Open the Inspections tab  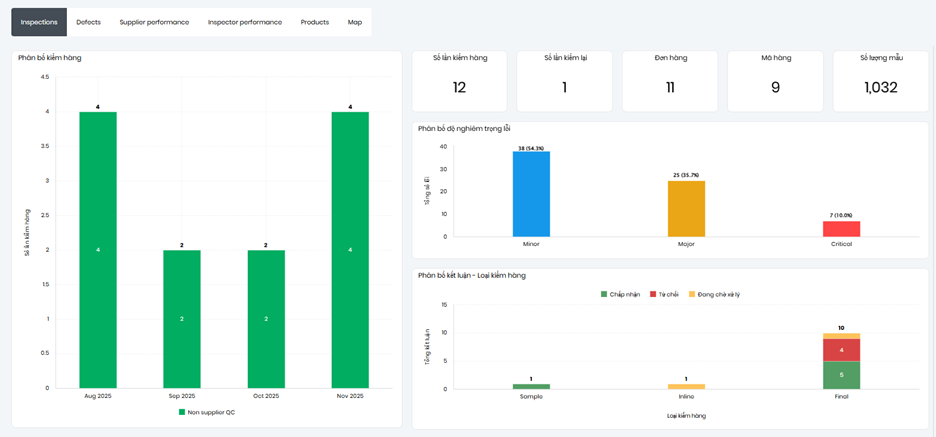[39, 22]
